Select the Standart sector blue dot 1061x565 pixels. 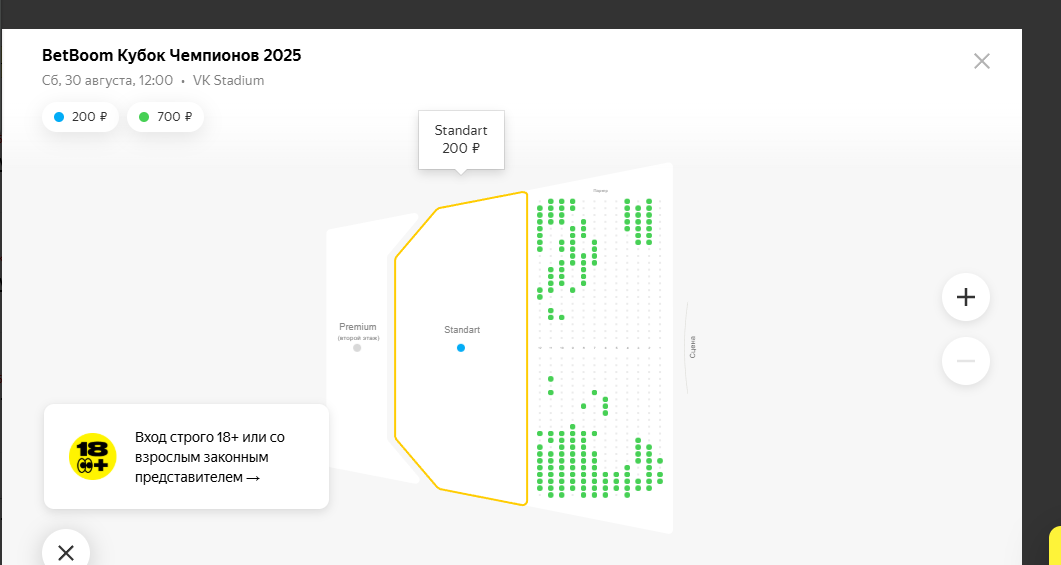click(461, 348)
